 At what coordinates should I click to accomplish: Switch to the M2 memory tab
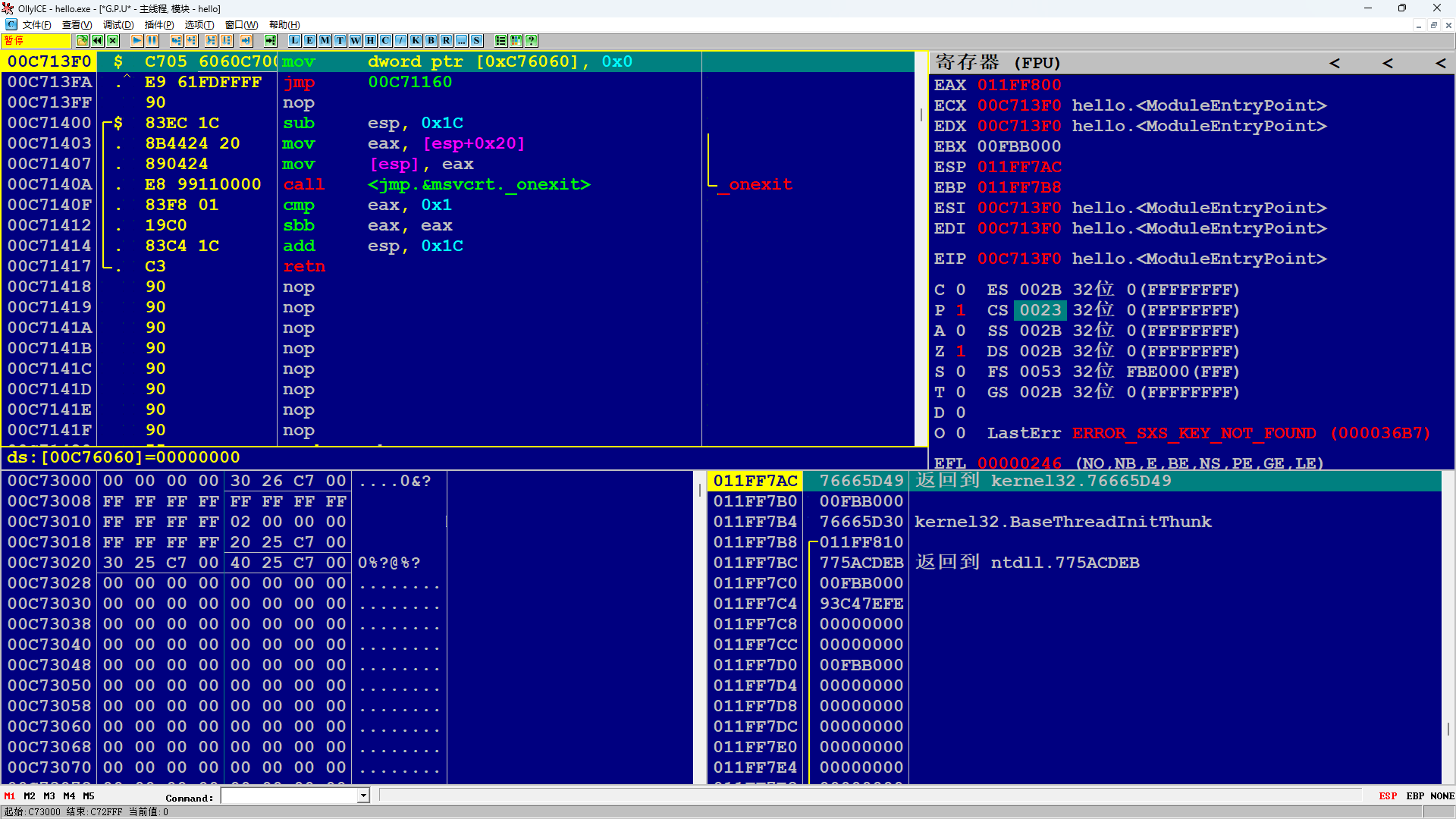coord(29,795)
